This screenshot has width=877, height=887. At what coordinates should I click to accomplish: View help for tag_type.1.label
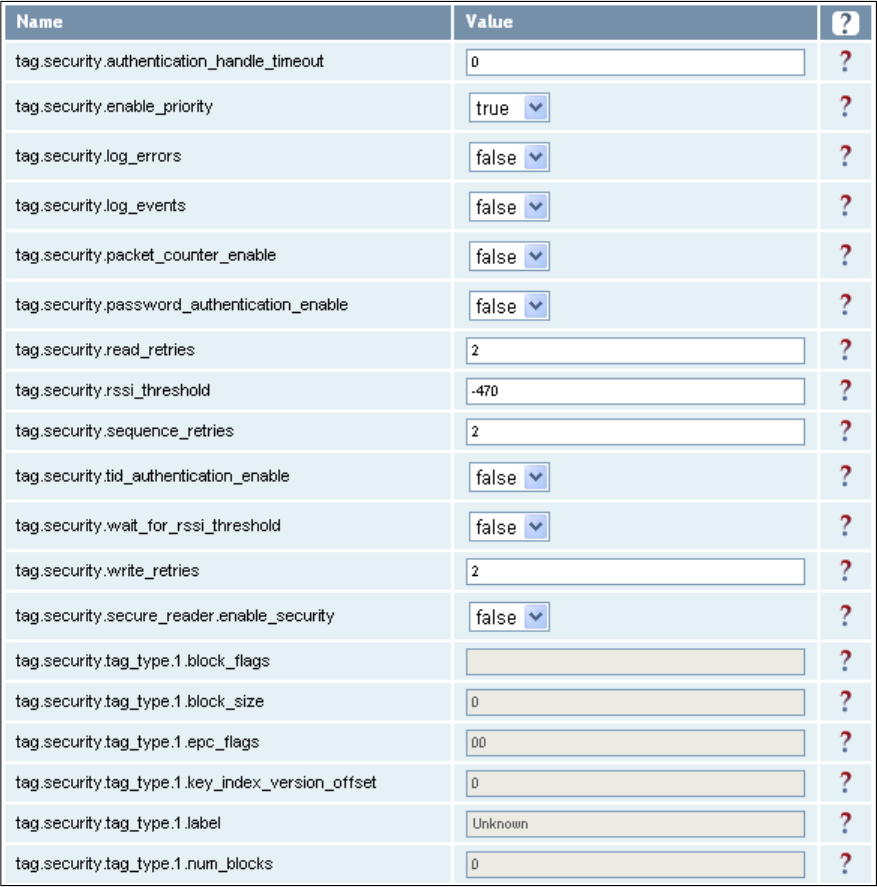tap(845, 823)
